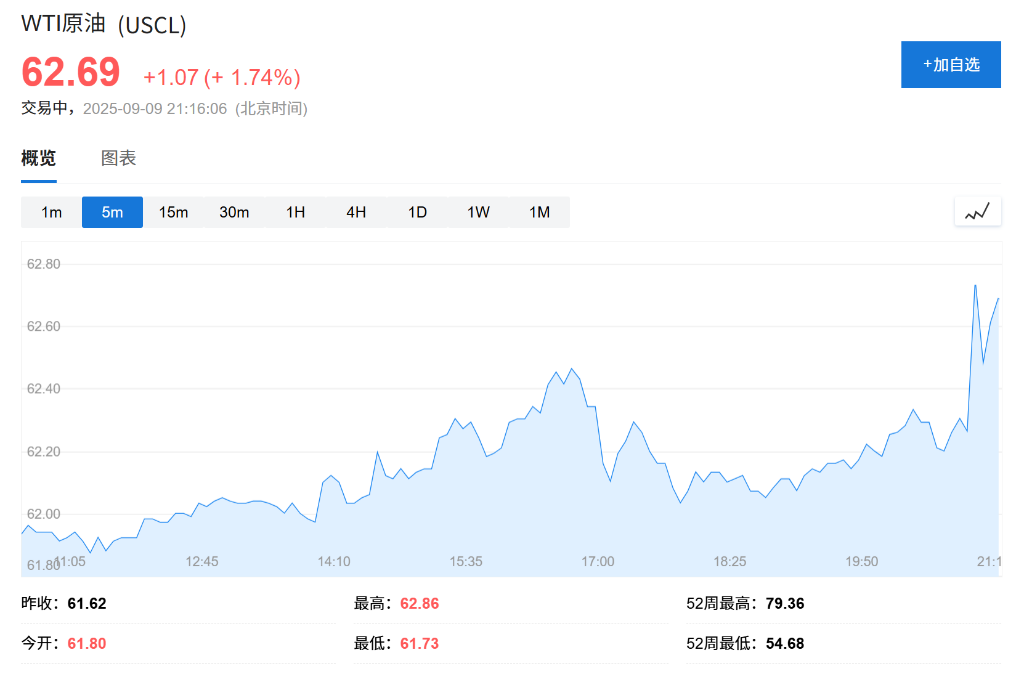The width and height of the screenshot is (1024, 673).
Task: Select the 1W interval
Action: [478, 212]
